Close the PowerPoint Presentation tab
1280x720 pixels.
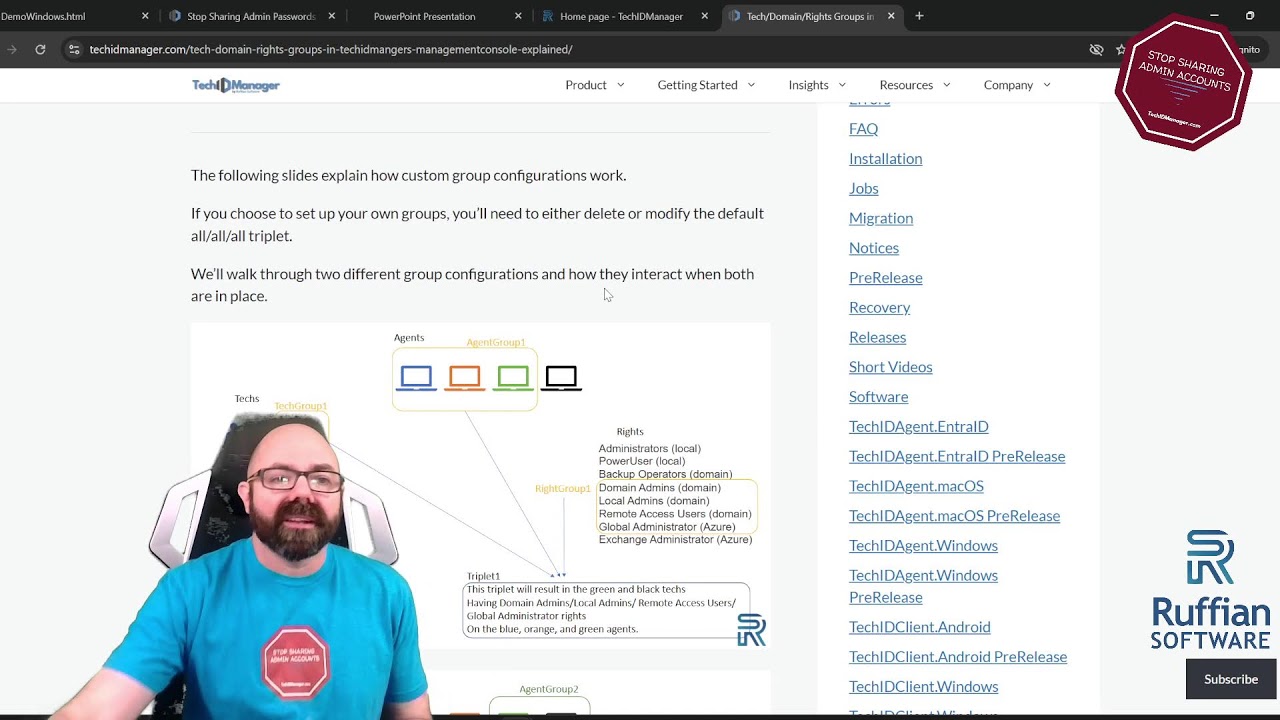[518, 16]
